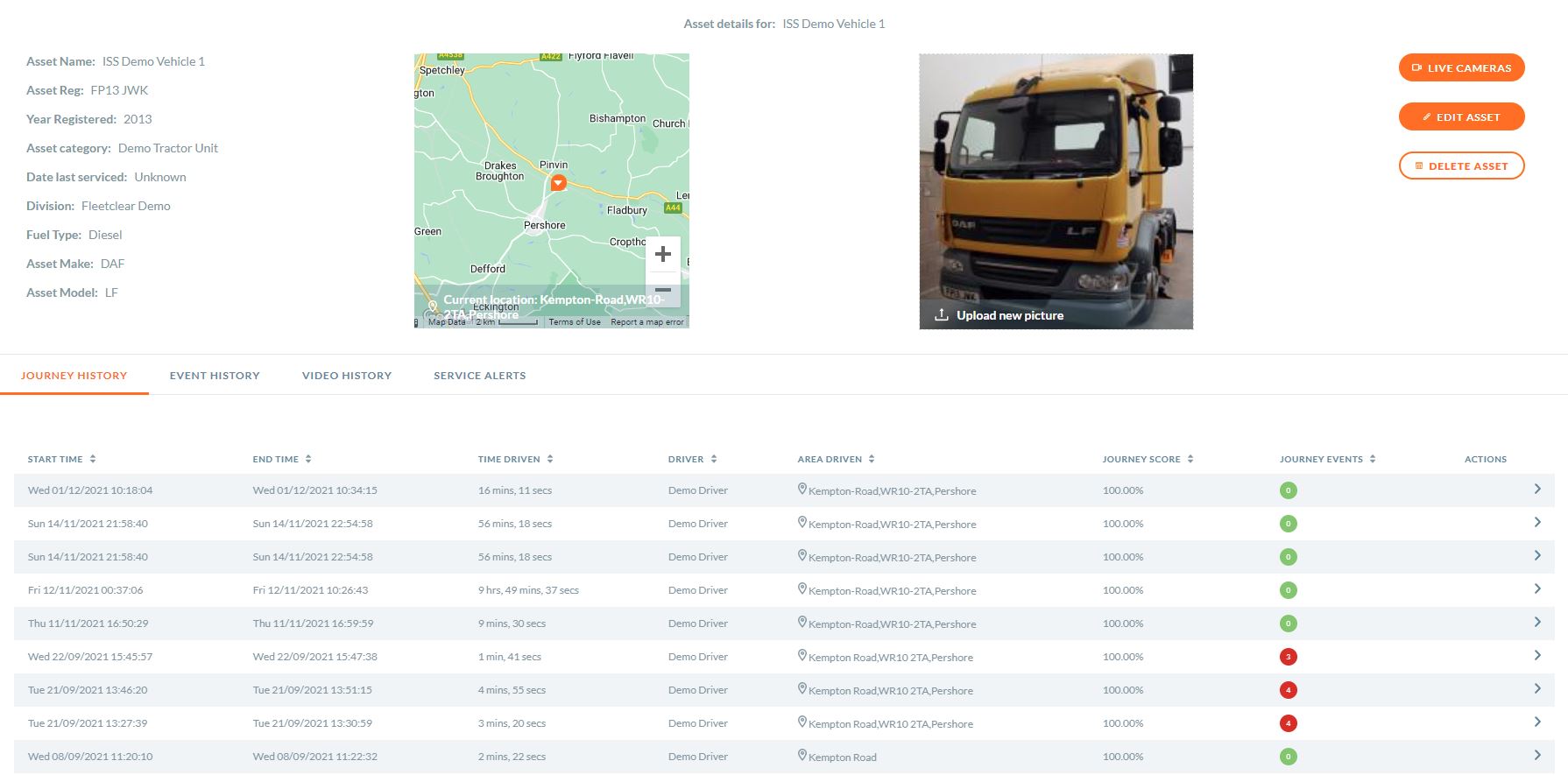Upload a new vehicle picture
1568x775 pixels.
pos(999,315)
